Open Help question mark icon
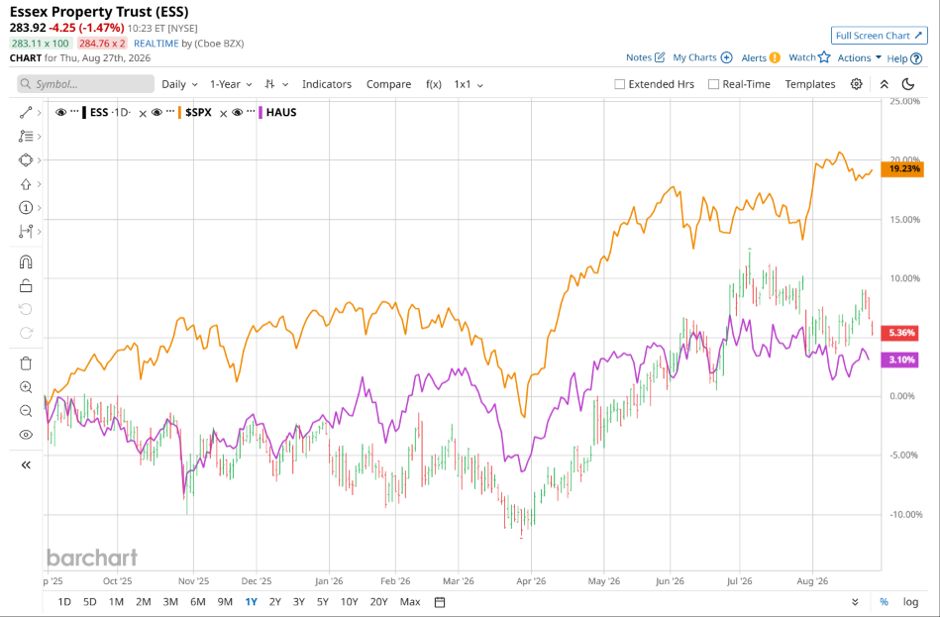The image size is (940, 617). 916,58
